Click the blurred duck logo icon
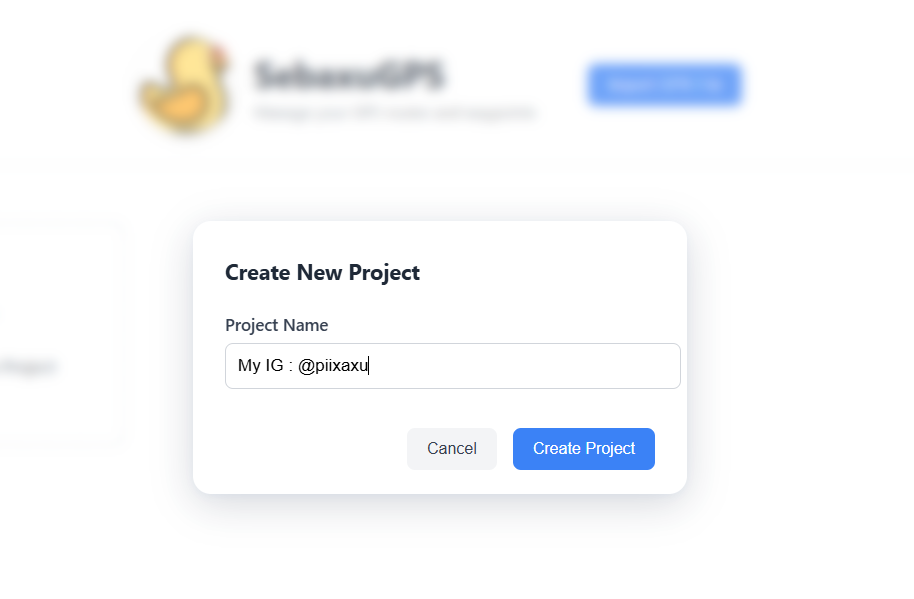 click(x=184, y=84)
